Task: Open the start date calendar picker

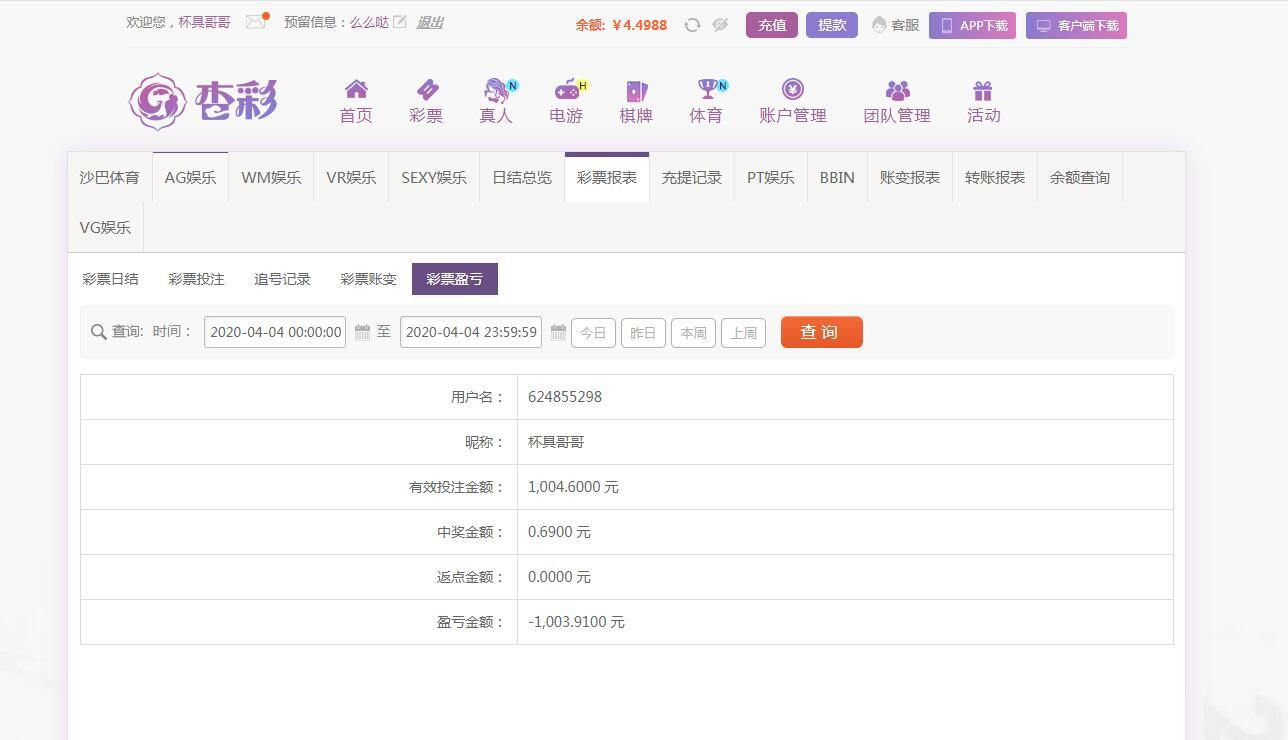Action: 362,332
